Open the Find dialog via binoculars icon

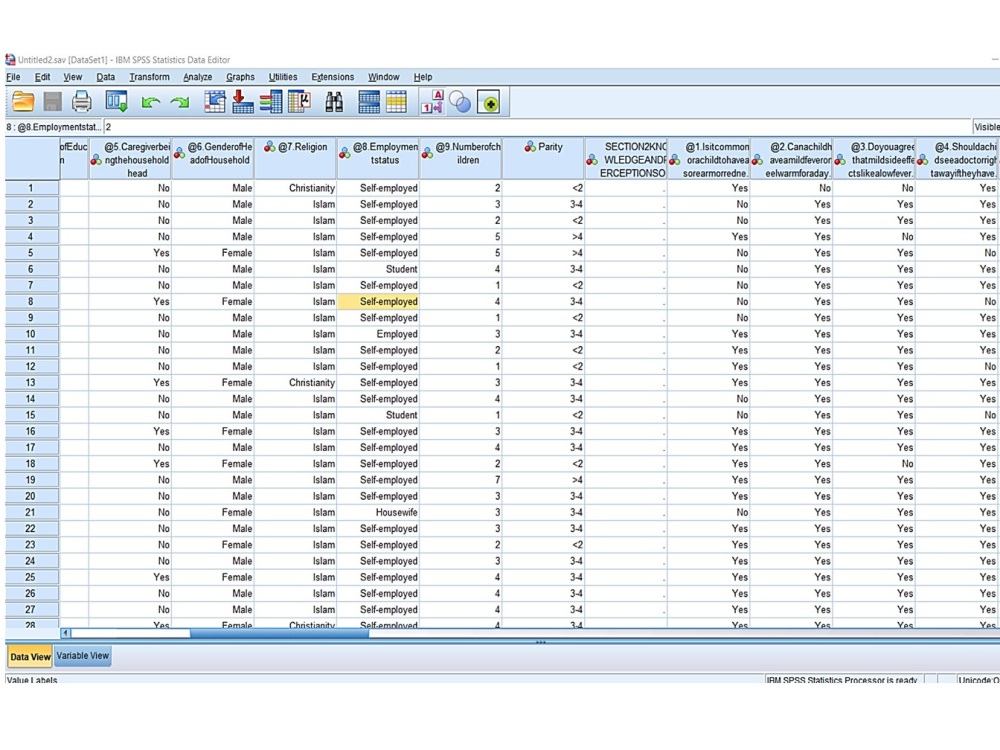coord(334,102)
